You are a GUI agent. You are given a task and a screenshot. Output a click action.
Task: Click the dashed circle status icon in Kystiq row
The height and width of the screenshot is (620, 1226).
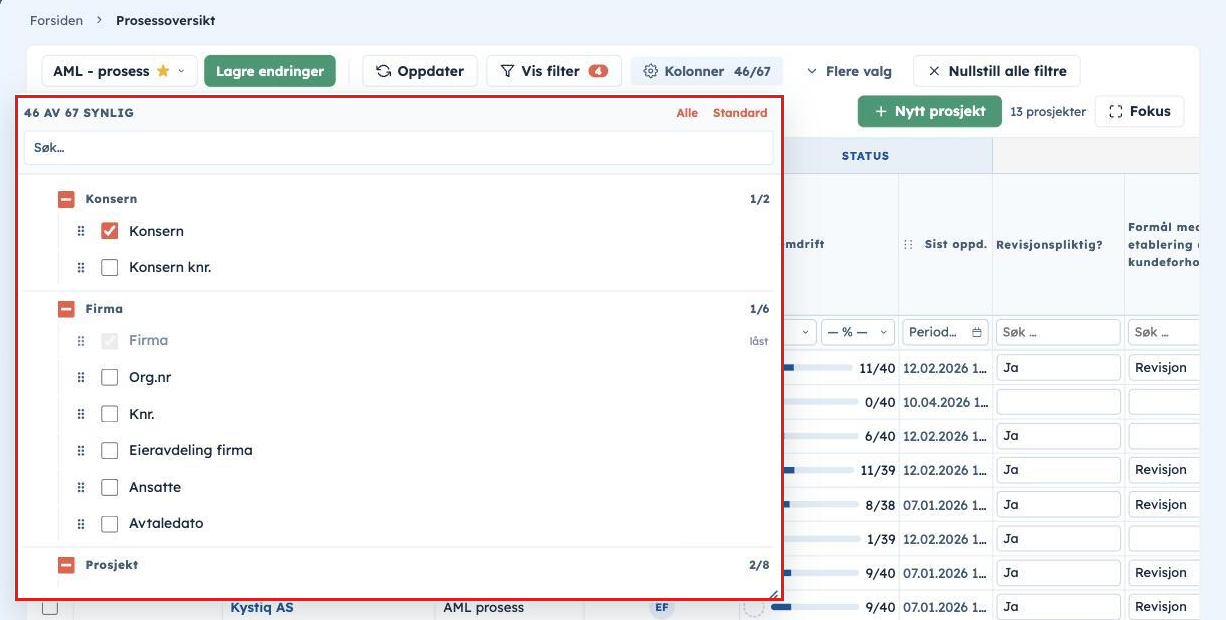coord(752,607)
